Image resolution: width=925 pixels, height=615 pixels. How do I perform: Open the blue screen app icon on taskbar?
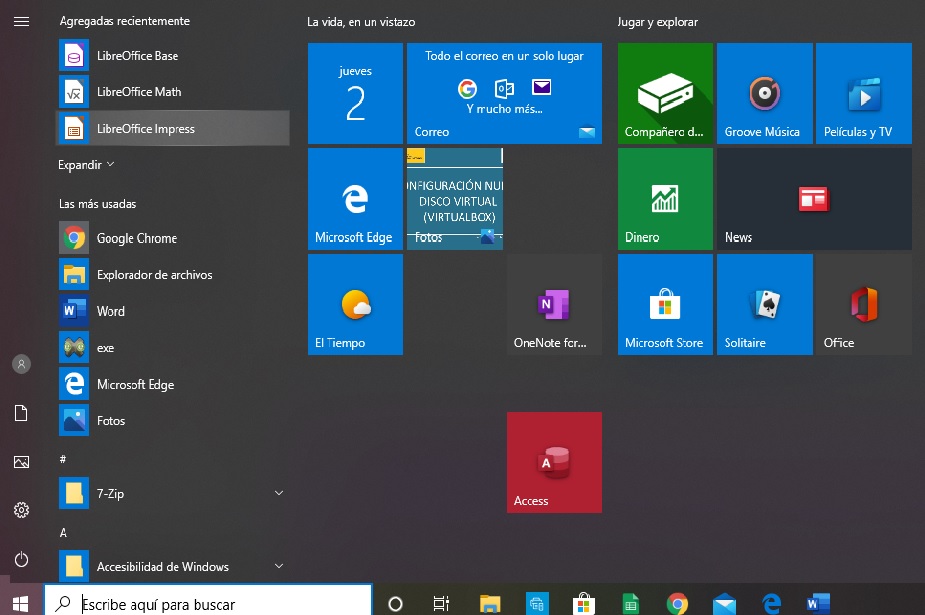tap(537, 603)
